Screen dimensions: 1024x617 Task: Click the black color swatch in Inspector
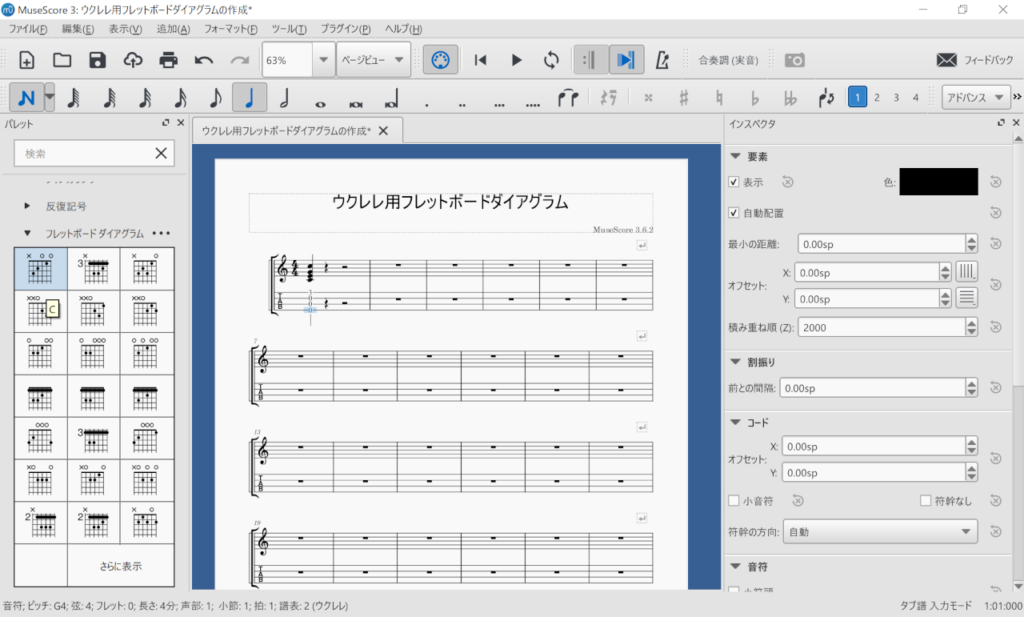pos(938,182)
